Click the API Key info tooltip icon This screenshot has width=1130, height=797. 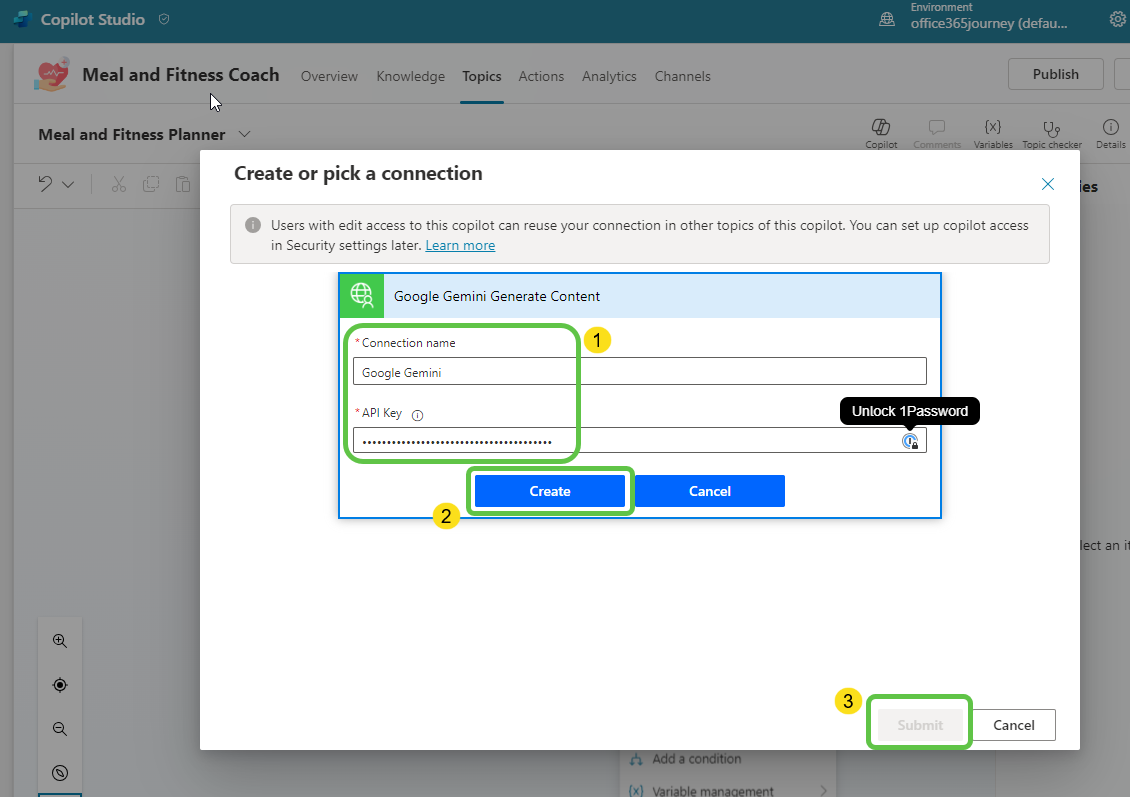(418, 415)
